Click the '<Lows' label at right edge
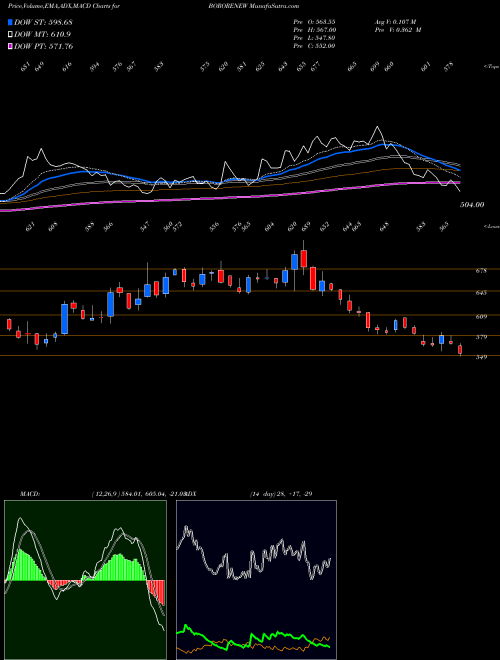The height and width of the screenshot is (660, 500). [x=492, y=226]
